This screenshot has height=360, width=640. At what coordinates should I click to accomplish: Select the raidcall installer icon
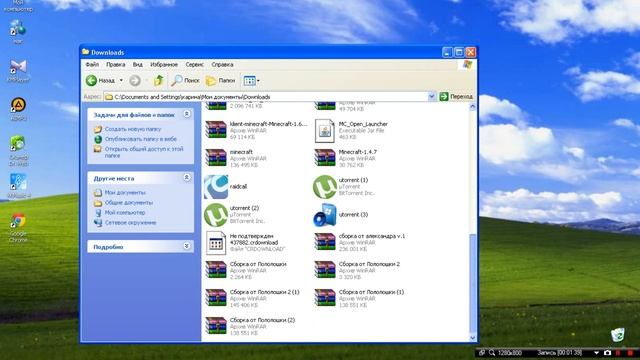pyautogui.click(x=216, y=187)
